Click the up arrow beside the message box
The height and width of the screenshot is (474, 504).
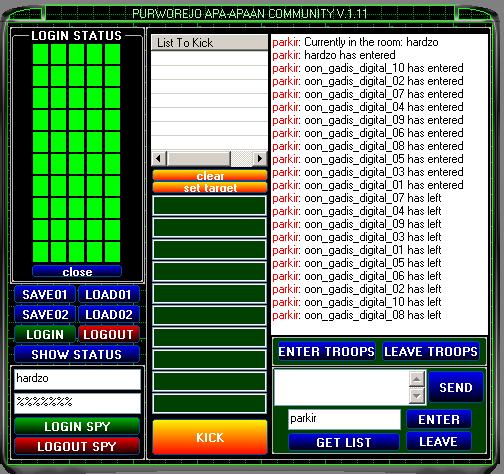(417, 379)
